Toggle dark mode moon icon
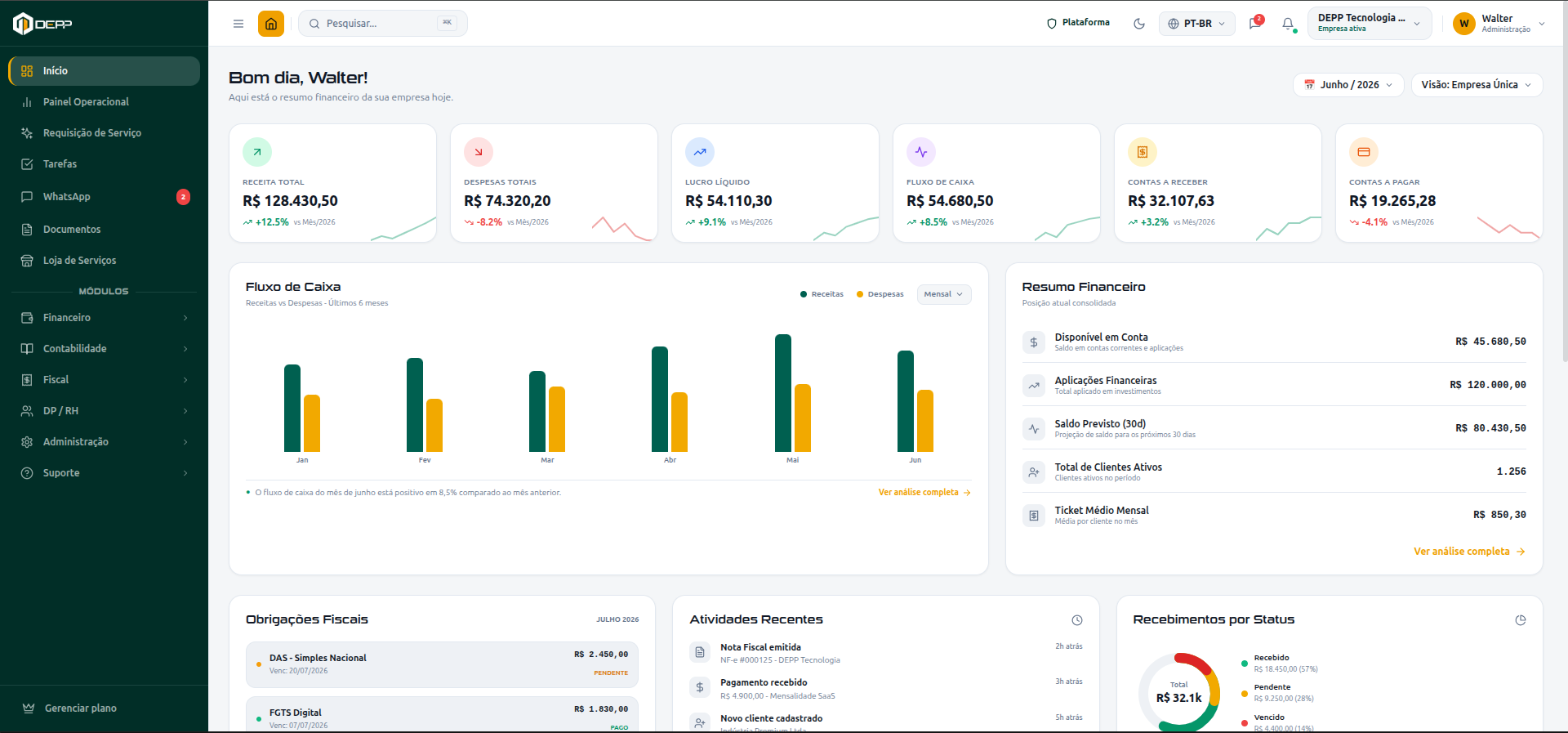Image resolution: width=1568 pixels, height=733 pixels. [x=1139, y=24]
